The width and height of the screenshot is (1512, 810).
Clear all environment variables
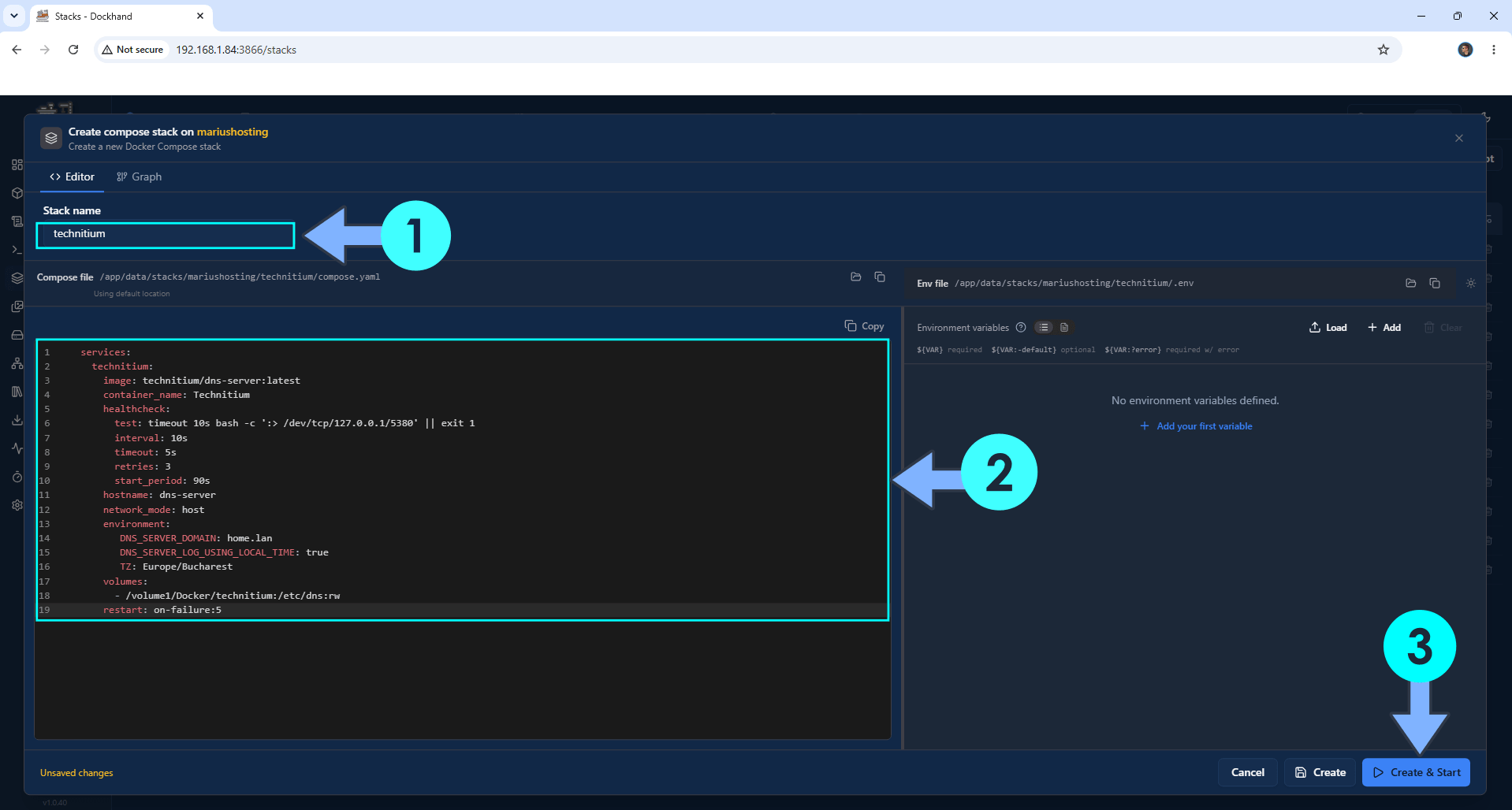[x=1443, y=328]
